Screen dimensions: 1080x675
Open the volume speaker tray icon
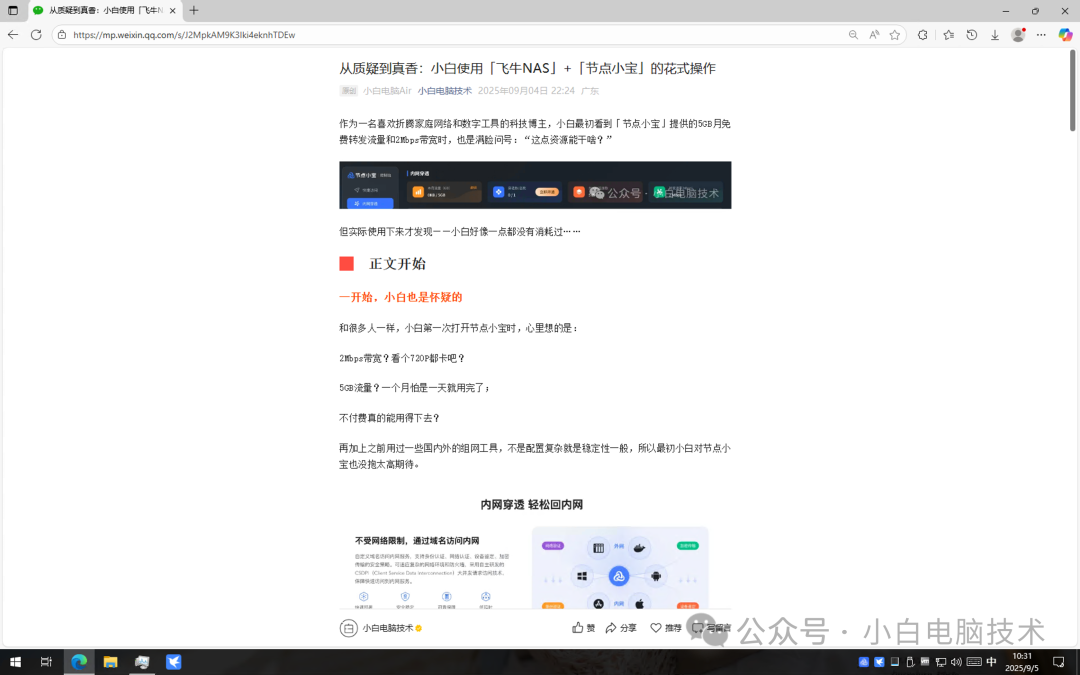pyautogui.click(x=956, y=662)
